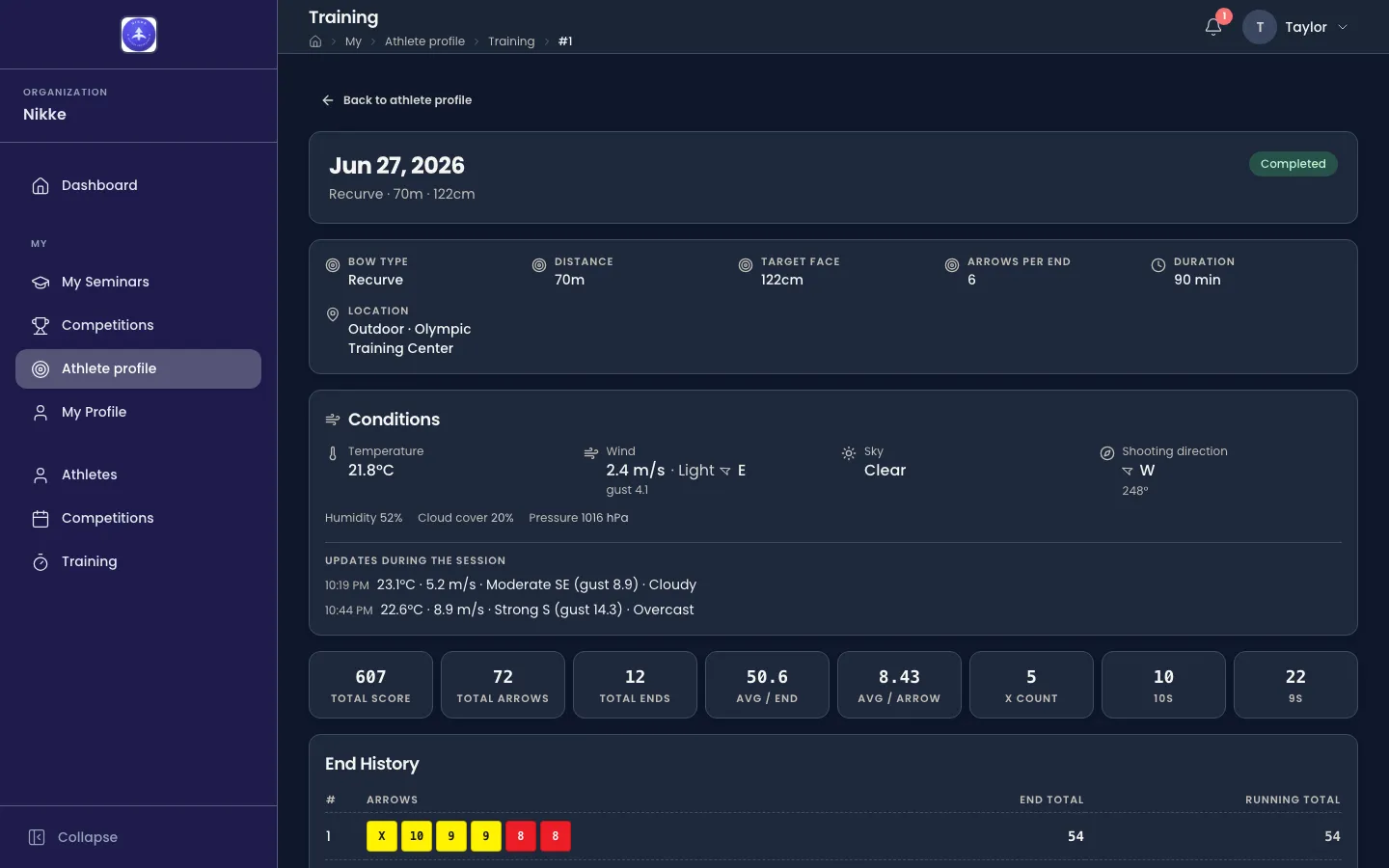Click the Taylor avatar circle
Viewport: 1389px width, 868px height.
point(1260,27)
